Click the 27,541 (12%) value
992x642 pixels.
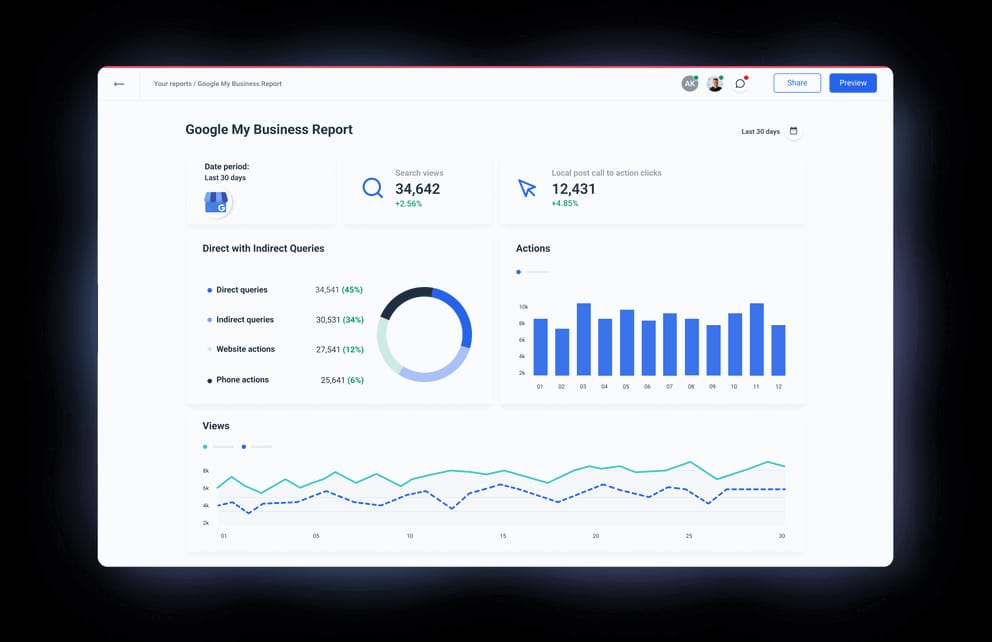coord(340,349)
